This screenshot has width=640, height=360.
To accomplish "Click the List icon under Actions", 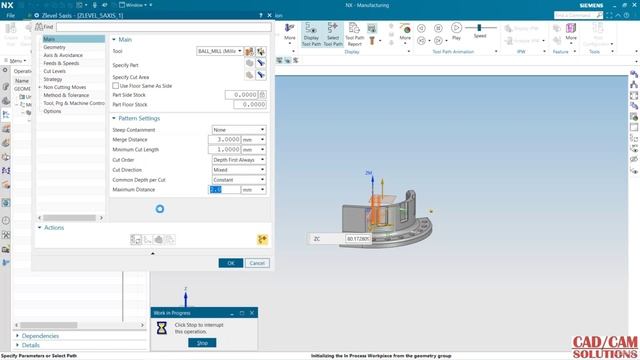I will point(170,240).
